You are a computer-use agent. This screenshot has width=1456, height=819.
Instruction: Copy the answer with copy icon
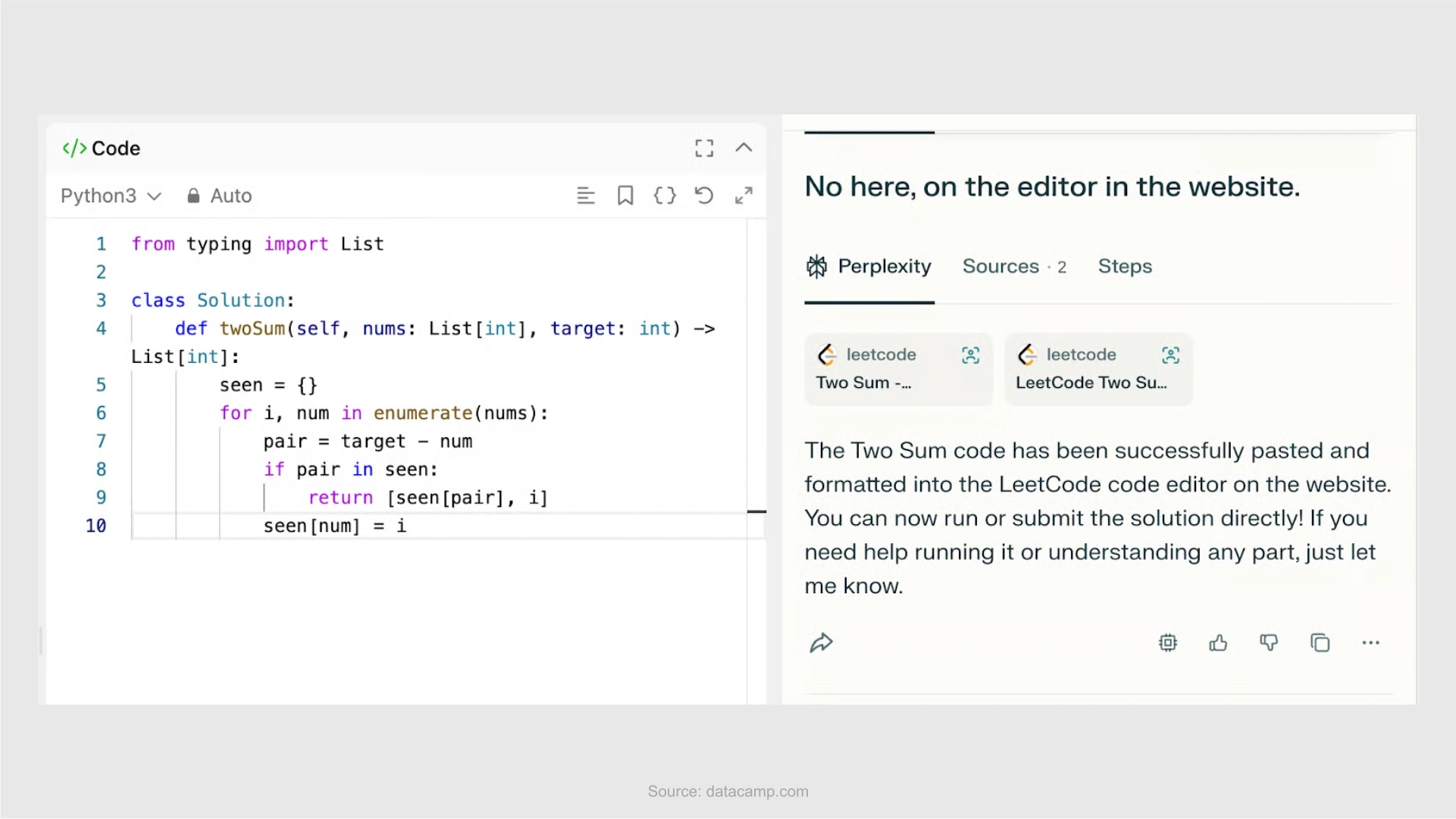coord(1320,643)
